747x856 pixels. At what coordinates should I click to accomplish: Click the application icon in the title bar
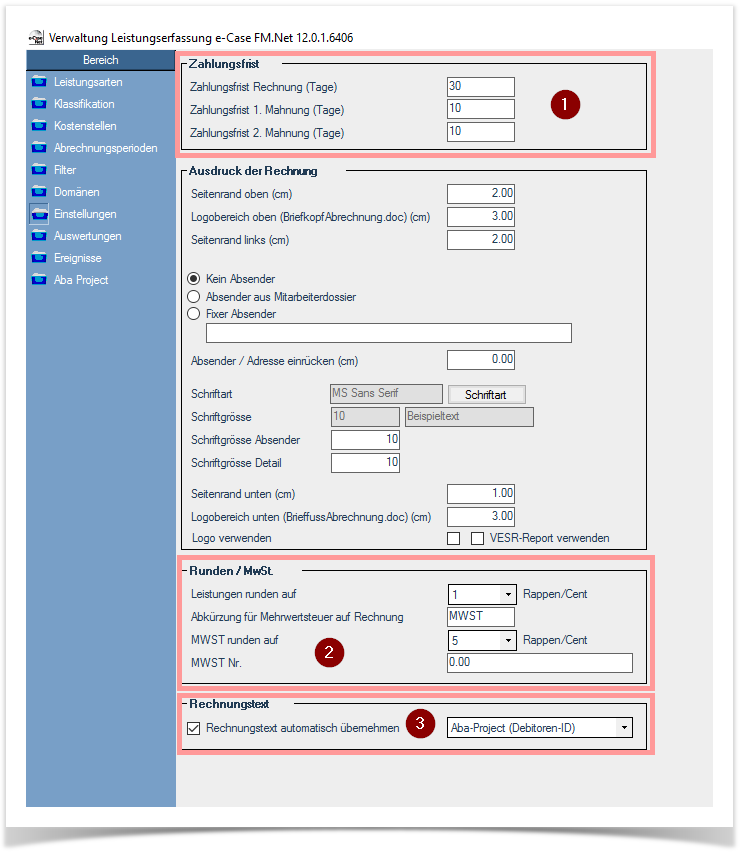(36, 38)
